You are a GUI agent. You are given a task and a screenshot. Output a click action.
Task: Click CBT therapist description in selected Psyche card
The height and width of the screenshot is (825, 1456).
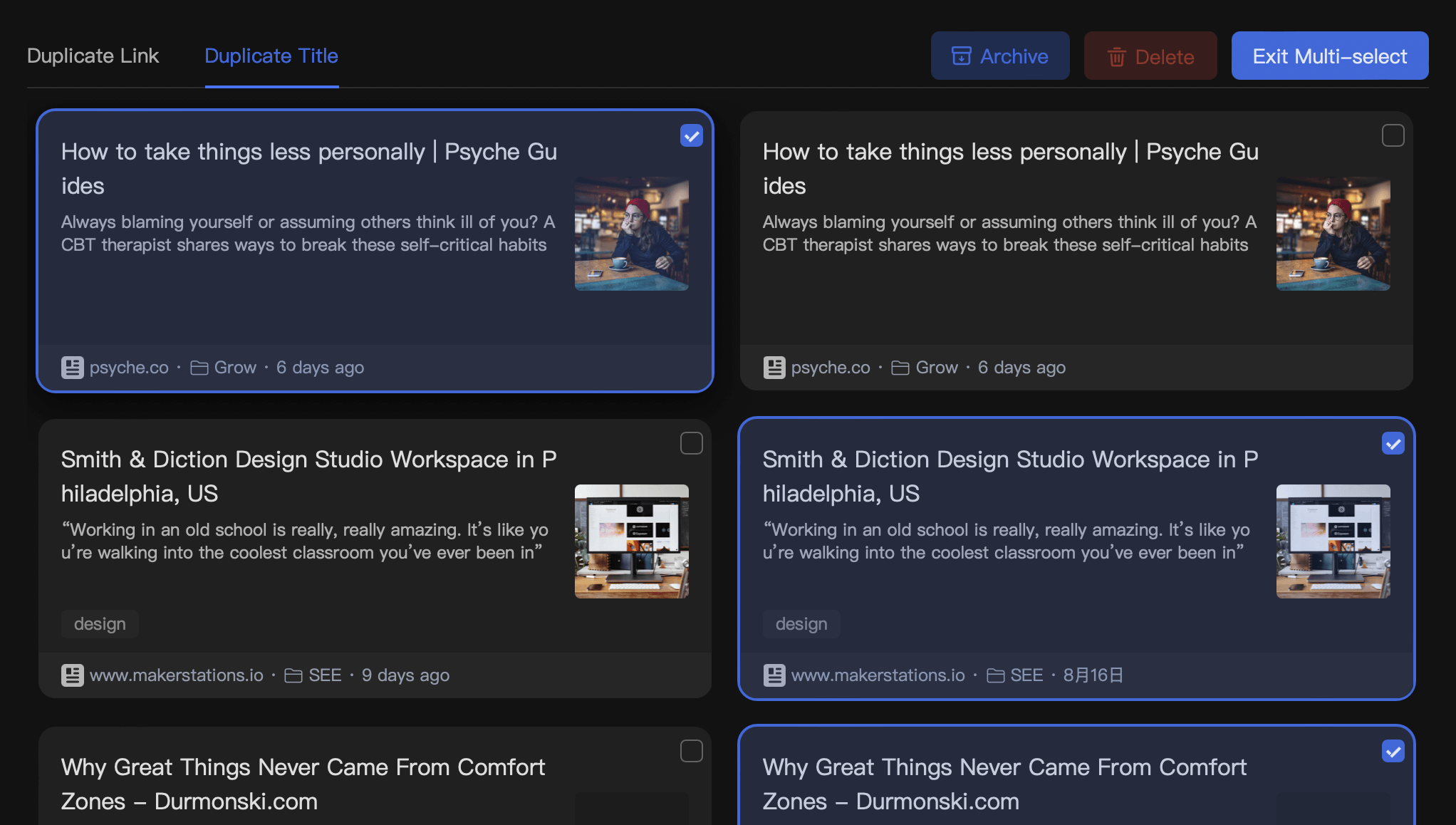coord(308,234)
